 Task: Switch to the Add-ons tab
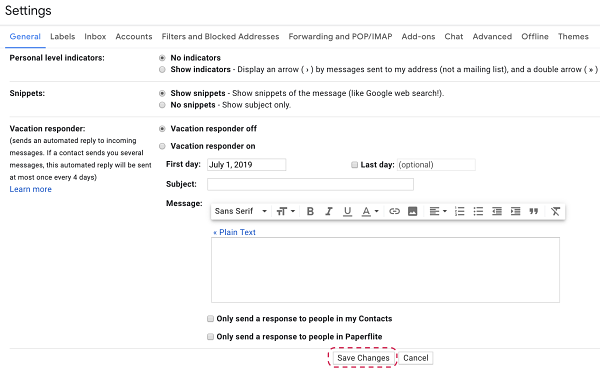point(418,36)
